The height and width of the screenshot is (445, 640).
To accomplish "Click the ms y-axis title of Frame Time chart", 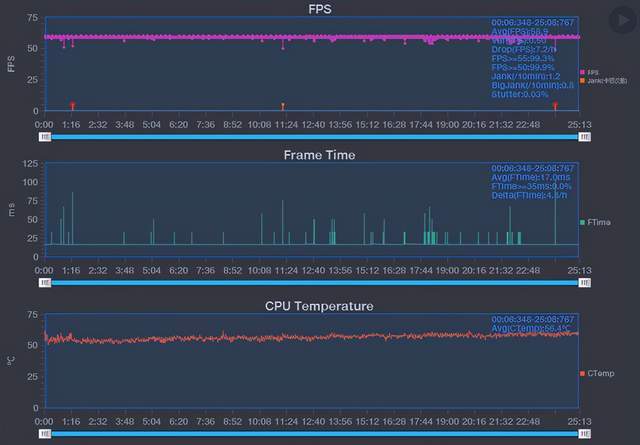I will [11, 209].
